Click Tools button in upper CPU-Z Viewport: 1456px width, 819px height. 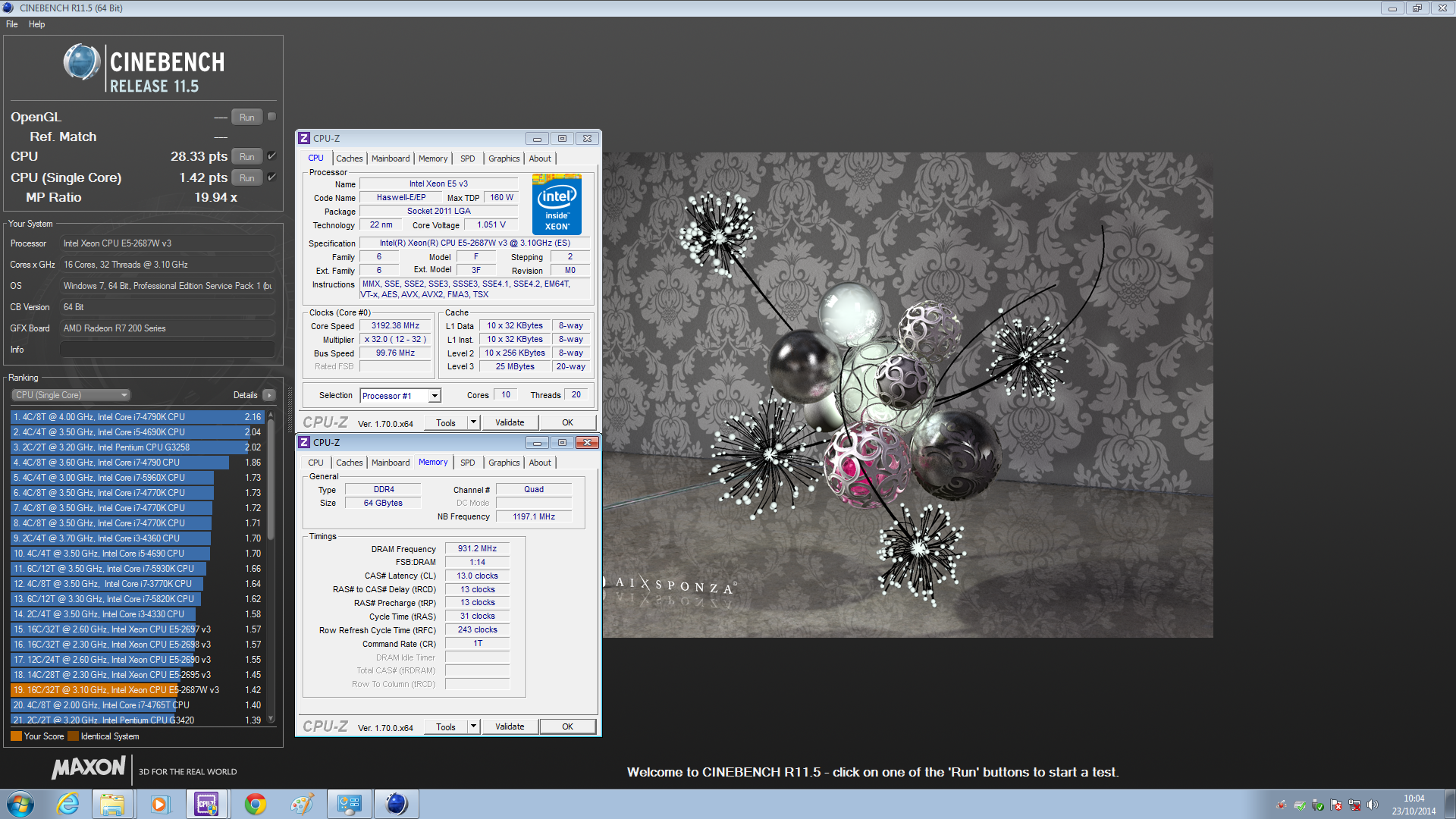pos(446,422)
